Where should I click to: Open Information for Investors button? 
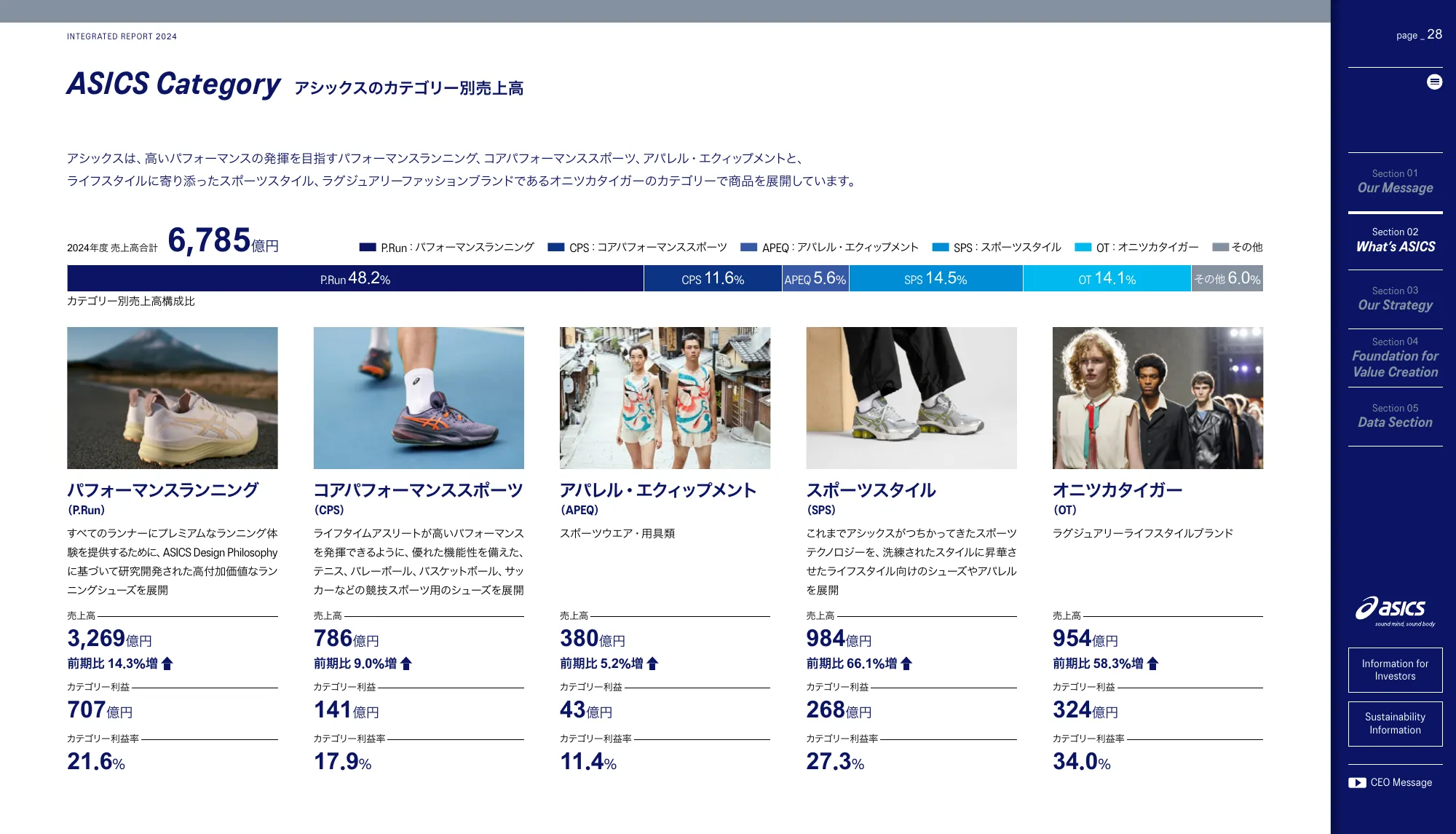pyautogui.click(x=1395, y=669)
